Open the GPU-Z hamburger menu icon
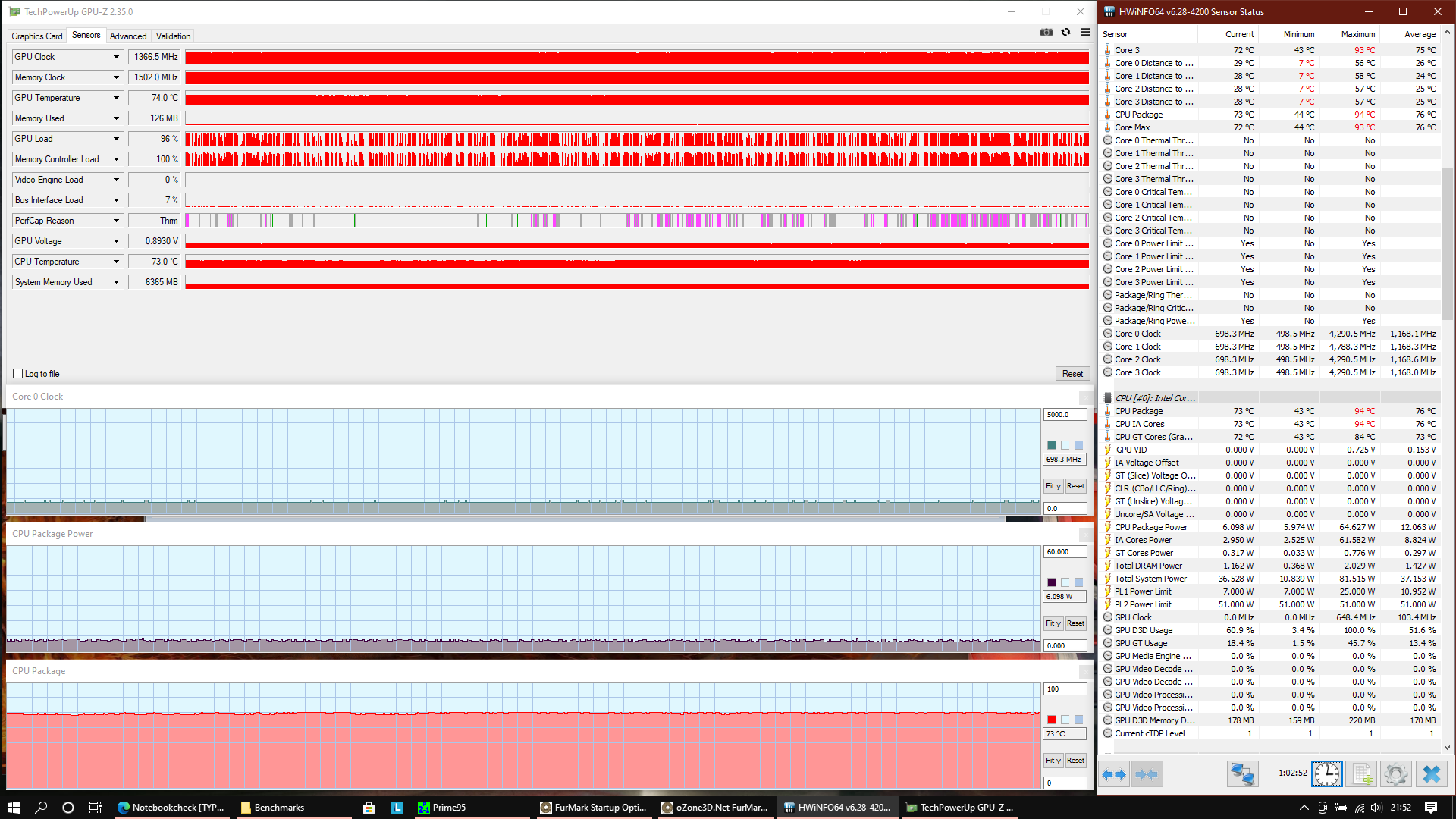The image size is (1456, 819). pos(1085,32)
